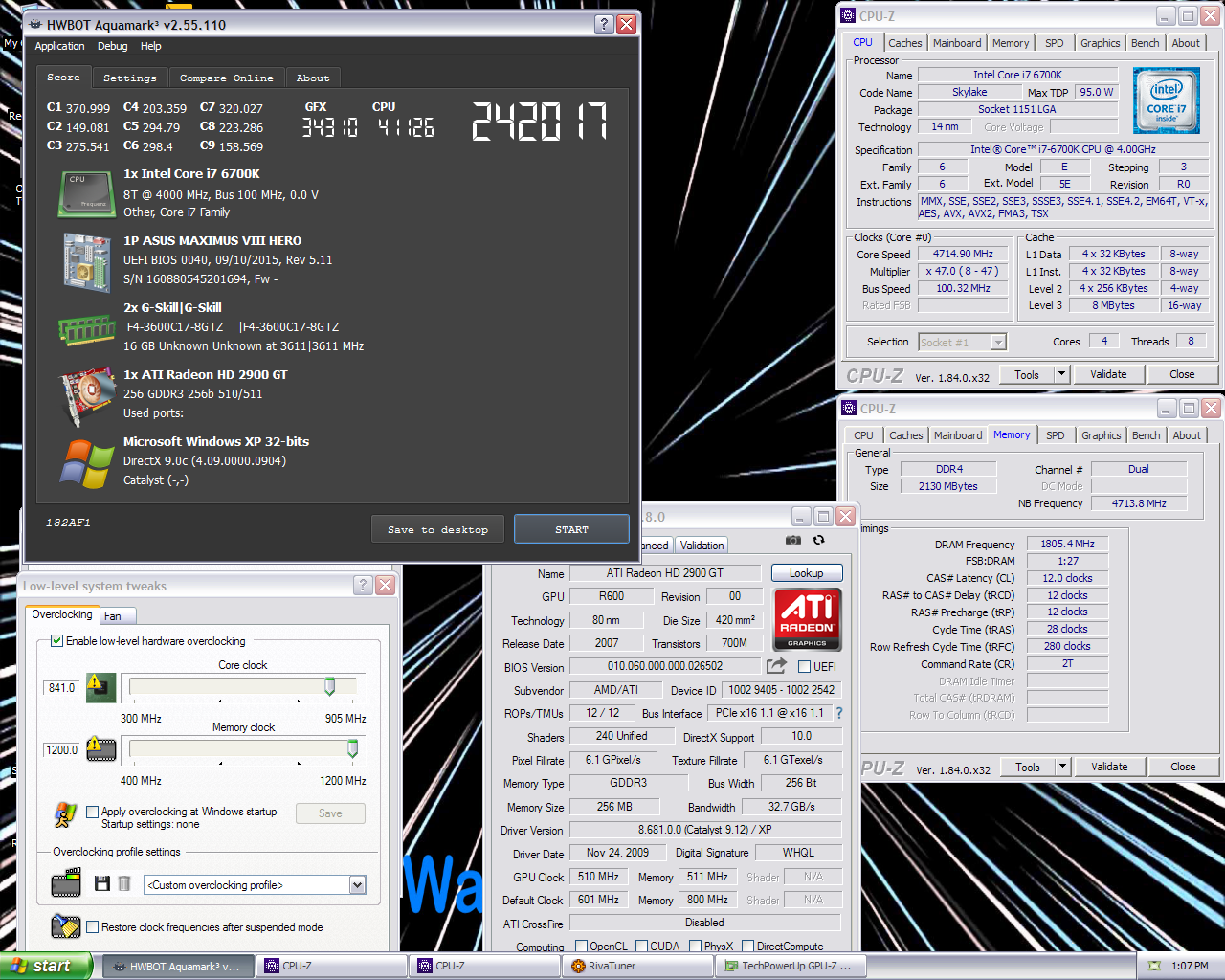Click the motherboard icon in Aquamark
This screenshot has height=980, width=1225.
pos(86,261)
